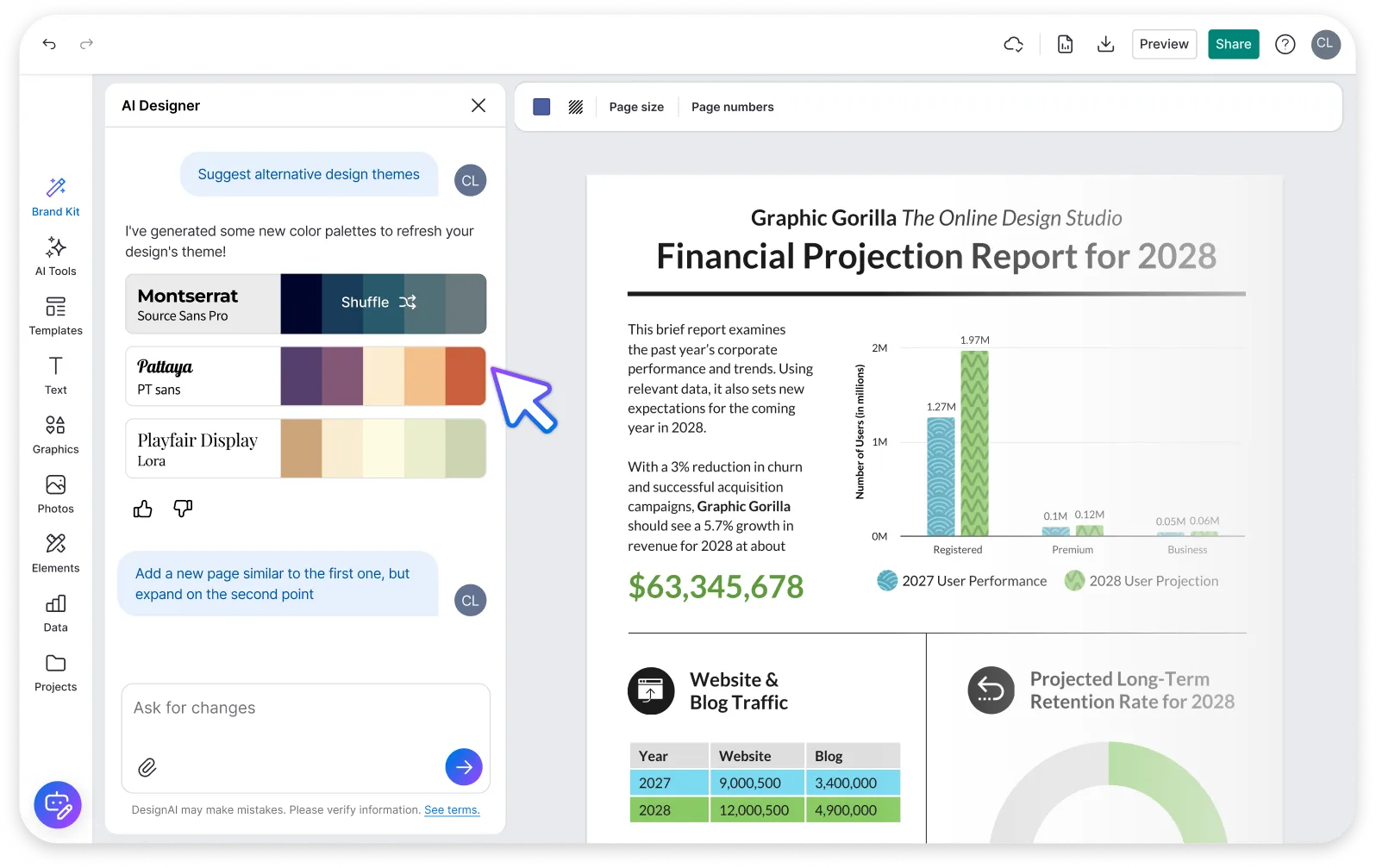
Task: Click the CL avatar beside themes message
Action: click(x=470, y=180)
